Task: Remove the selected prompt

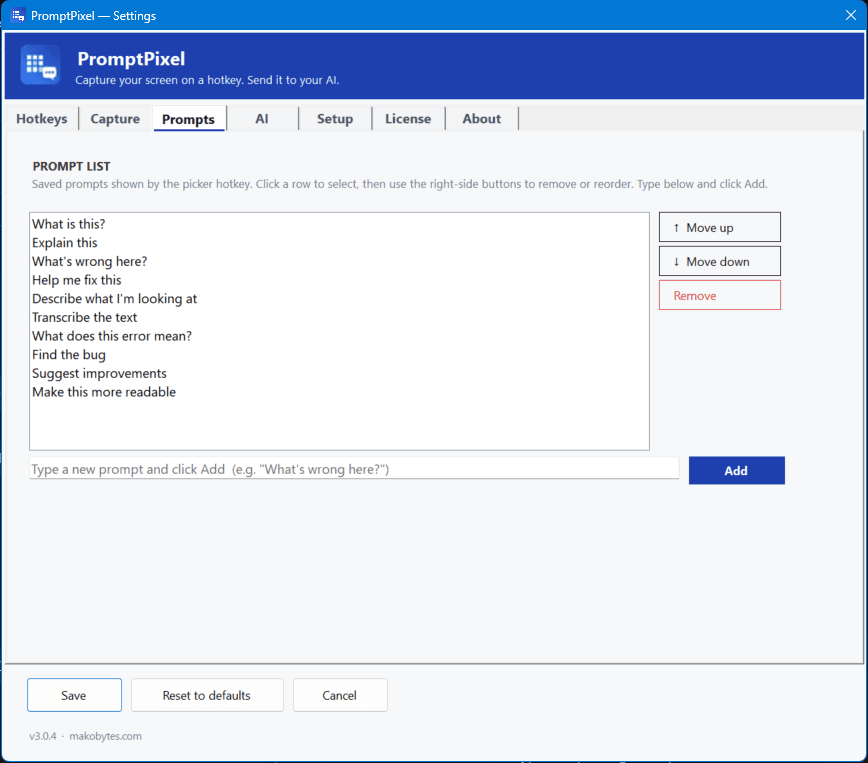Action: point(720,295)
